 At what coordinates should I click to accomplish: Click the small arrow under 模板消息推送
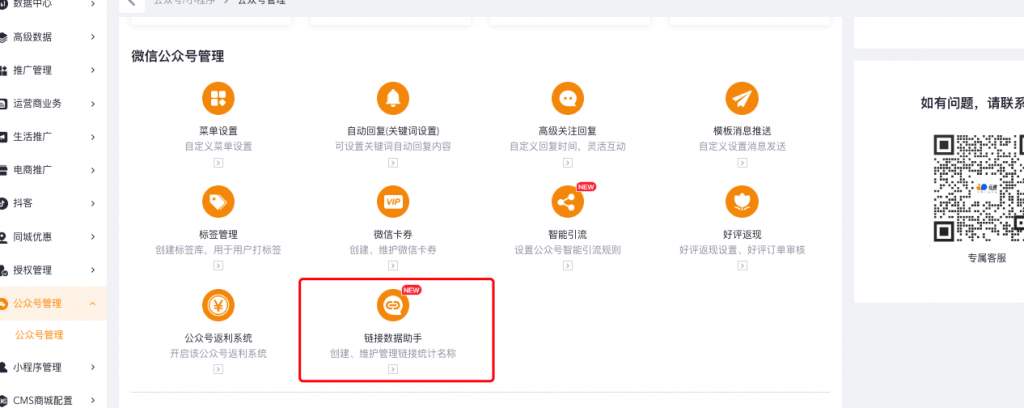742,163
